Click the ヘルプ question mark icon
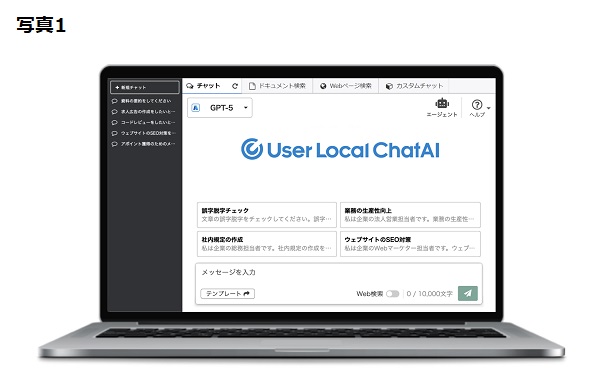Image resolution: width=600 pixels, height=382 pixels. click(x=477, y=104)
